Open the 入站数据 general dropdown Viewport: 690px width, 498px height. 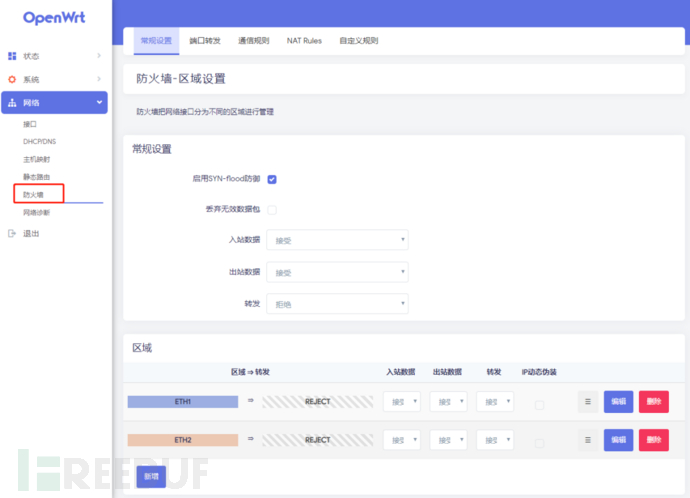338,240
